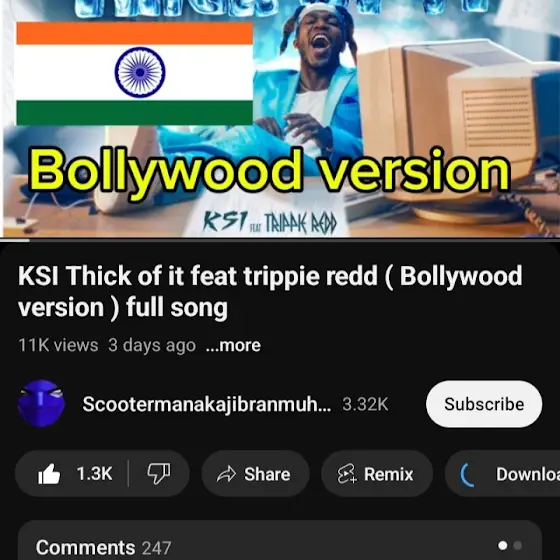
Task: Tap the video player Bollywood version text
Action: click(270, 171)
